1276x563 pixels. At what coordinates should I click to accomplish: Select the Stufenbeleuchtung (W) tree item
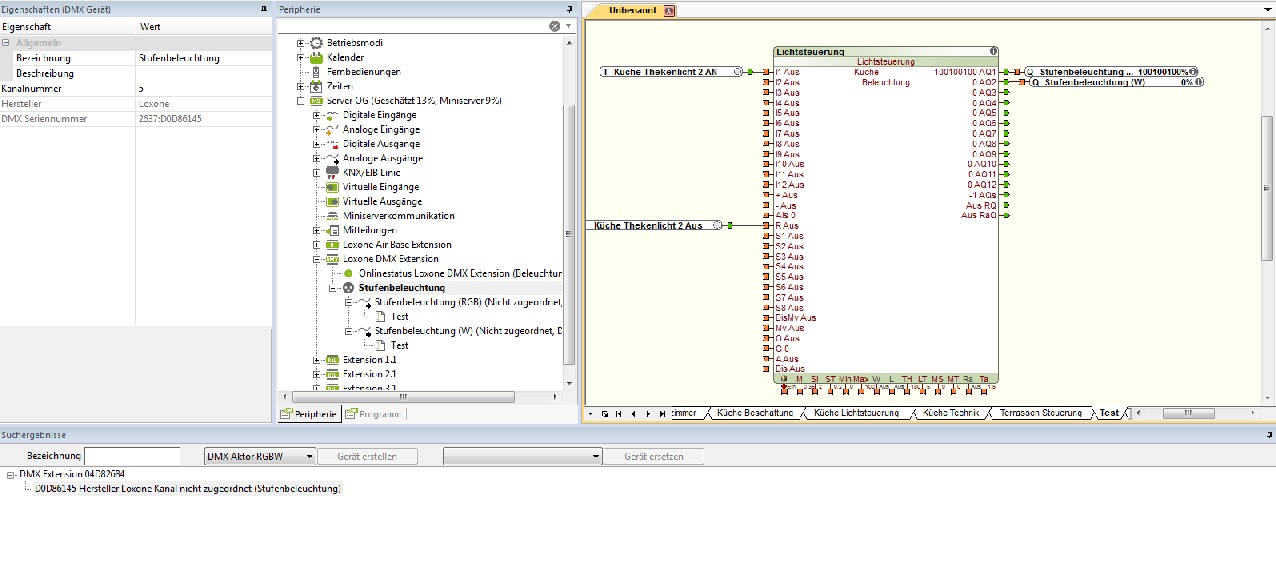point(423,331)
